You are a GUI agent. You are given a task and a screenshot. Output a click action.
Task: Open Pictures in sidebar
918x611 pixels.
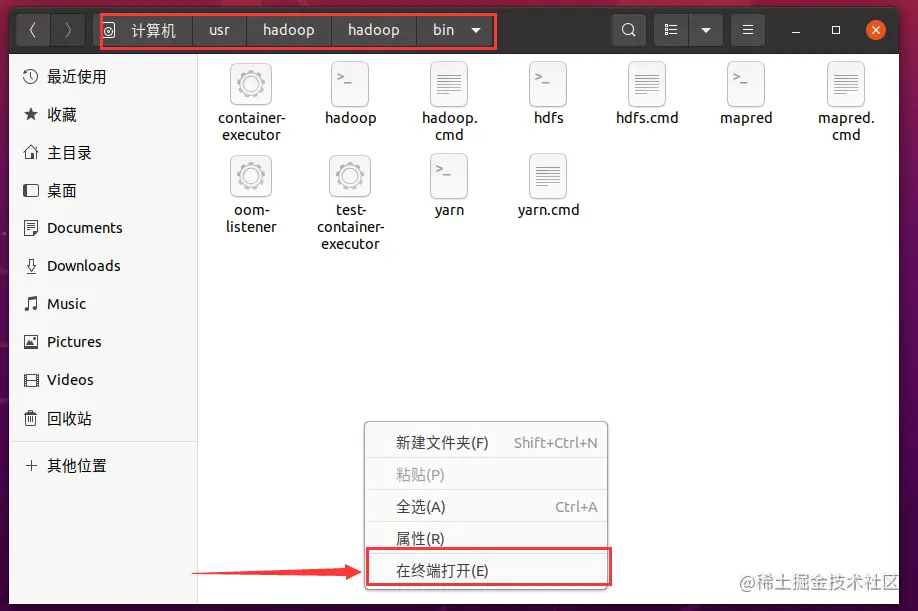tap(103, 342)
